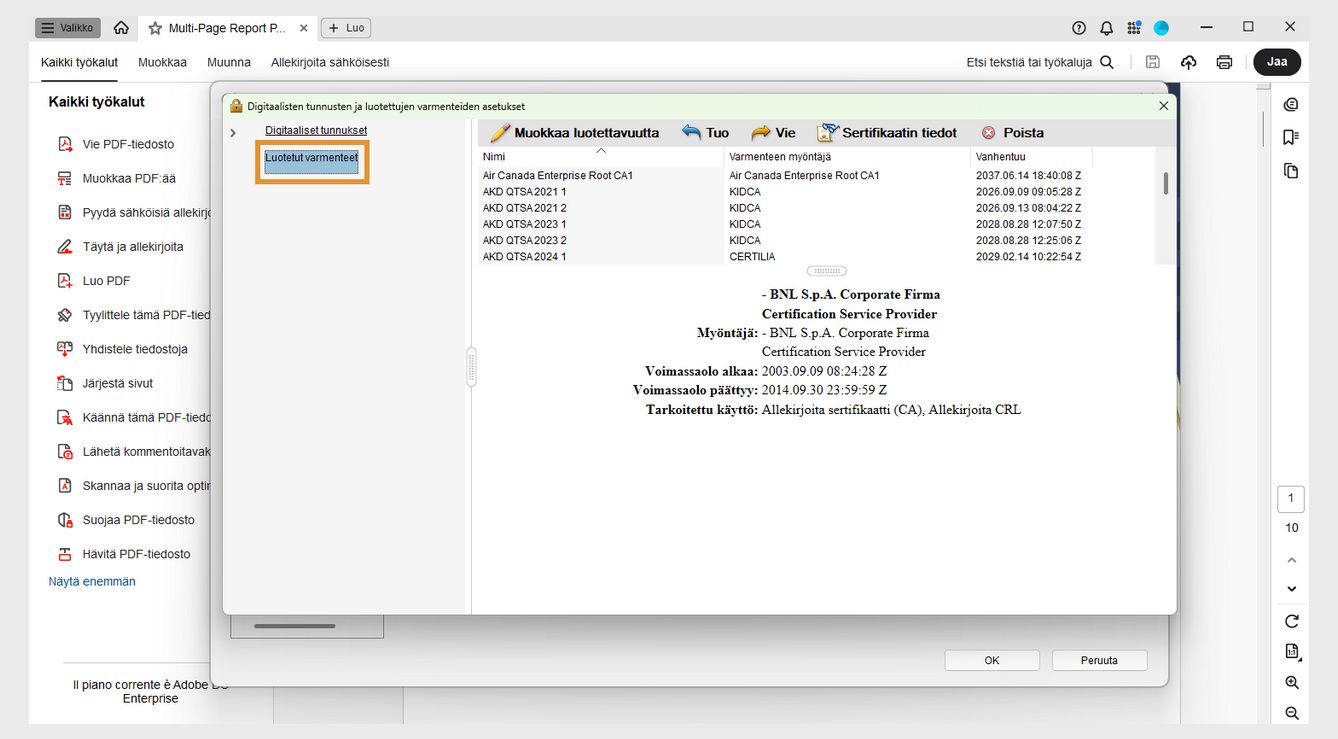
Task: Click the rotate view icon
Action: point(1292,621)
